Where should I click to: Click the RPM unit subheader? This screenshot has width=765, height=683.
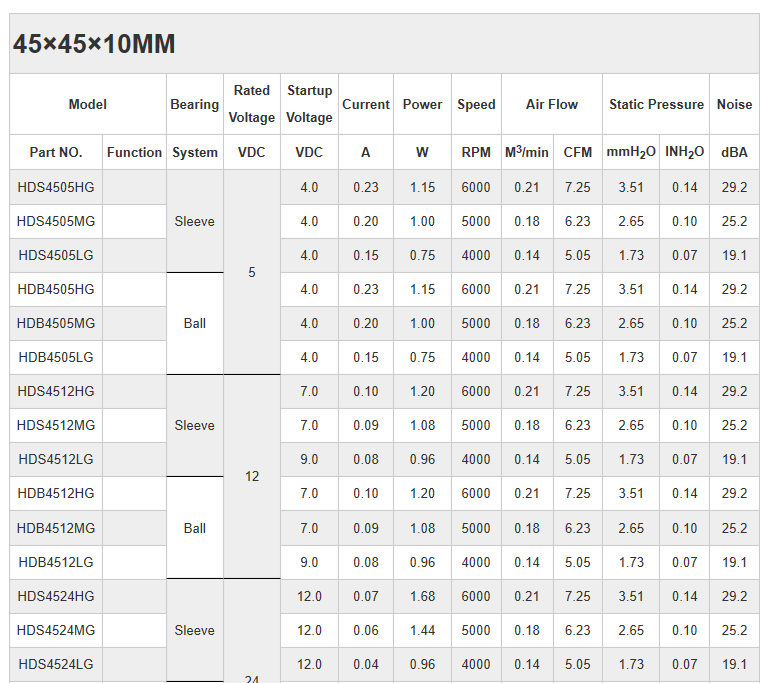(476, 152)
